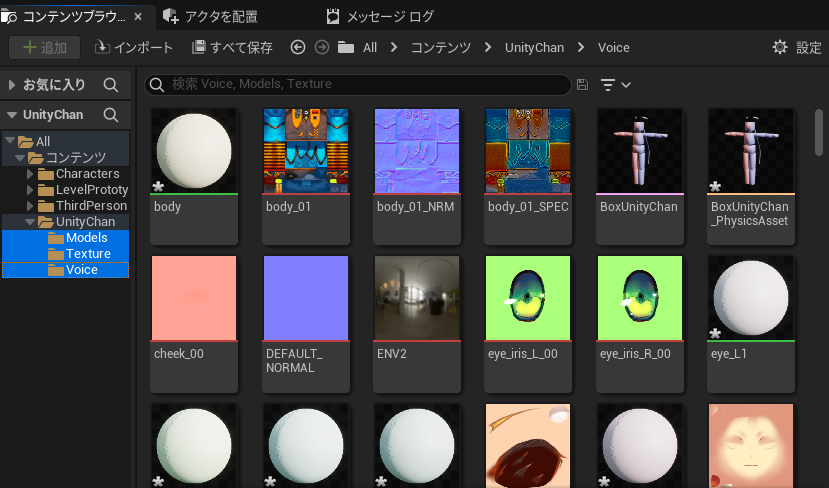Expand the ThirdPerson folder arrow
The height and width of the screenshot is (488, 829).
(30, 205)
